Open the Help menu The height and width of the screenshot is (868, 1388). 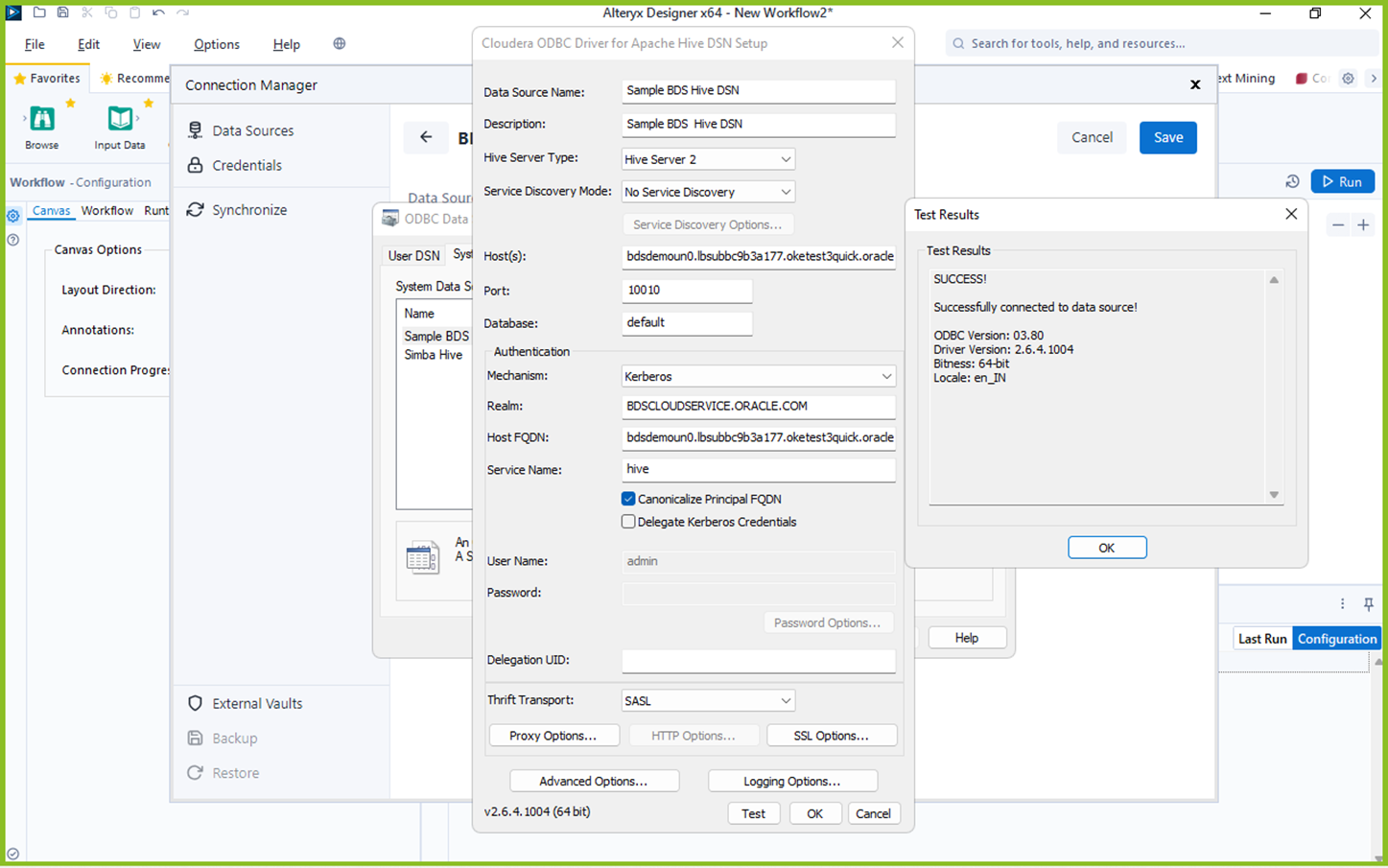[x=286, y=44]
